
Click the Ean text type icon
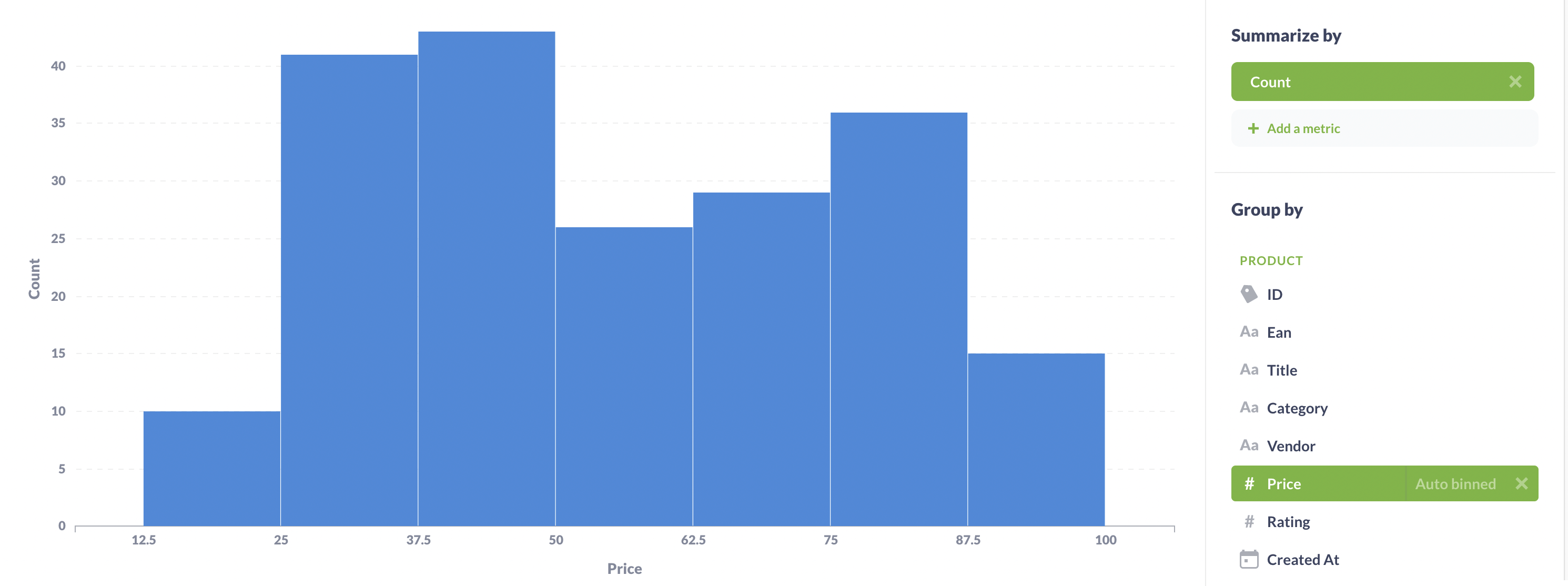1250,331
